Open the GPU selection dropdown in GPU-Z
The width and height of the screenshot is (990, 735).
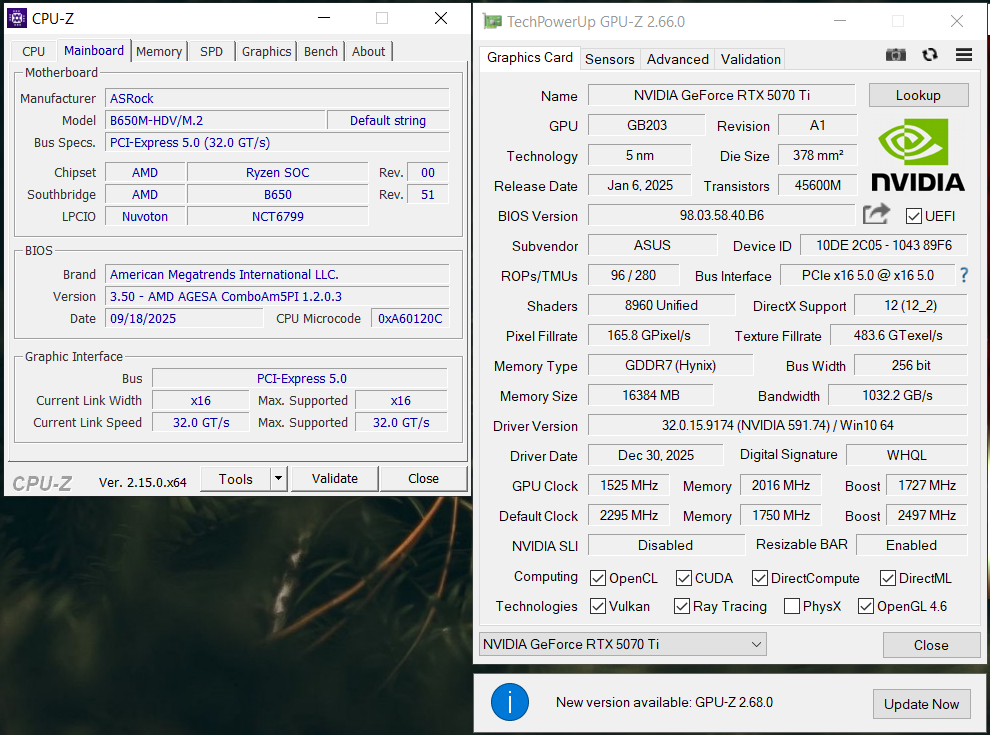(623, 644)
